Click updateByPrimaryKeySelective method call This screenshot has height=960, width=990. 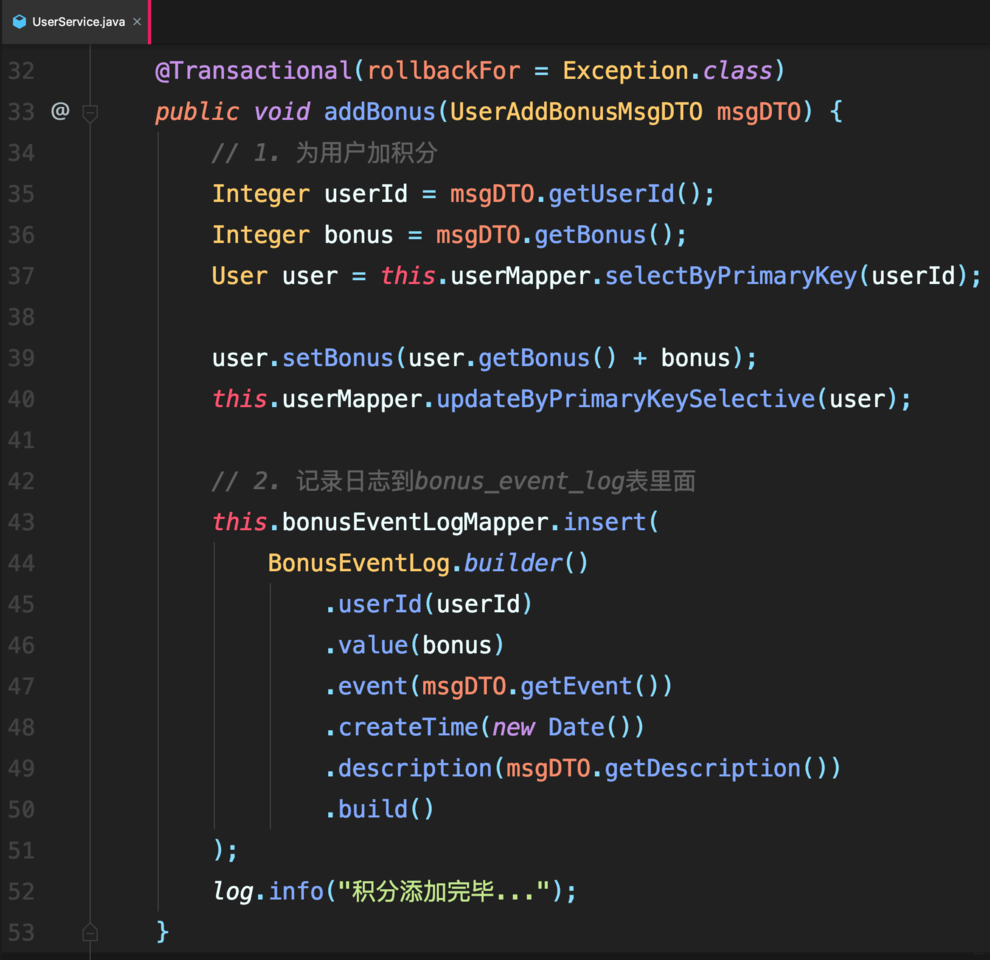626,399
